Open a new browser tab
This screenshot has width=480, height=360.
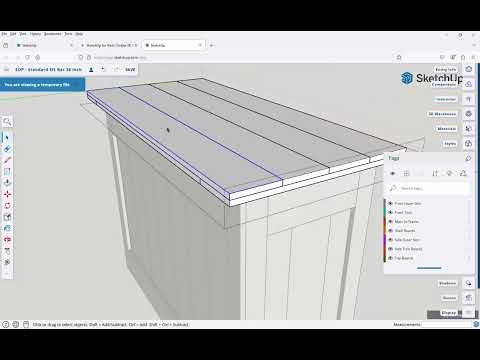click(x=211, y=45)
